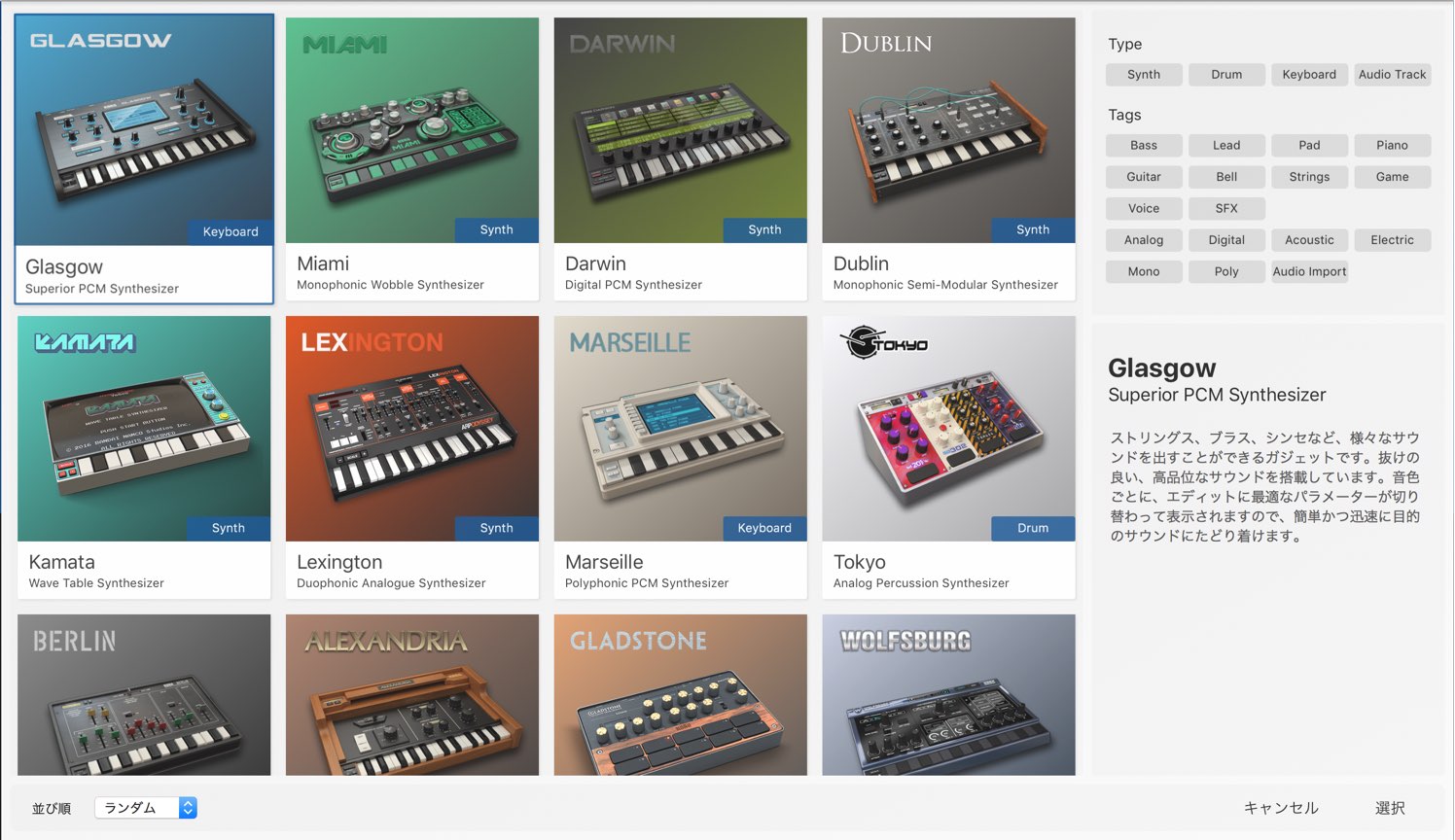Viewport: 1455px width, 840px height.
Task: Filter gadgets by Audio Import tag
Action: pos(1309,272)
